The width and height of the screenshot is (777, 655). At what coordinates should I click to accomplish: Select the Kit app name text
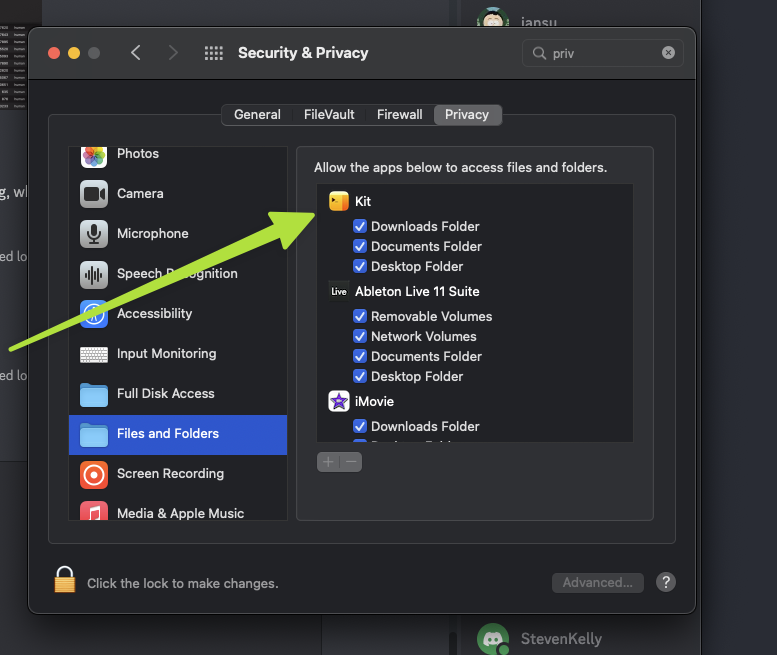coord(363,202)
